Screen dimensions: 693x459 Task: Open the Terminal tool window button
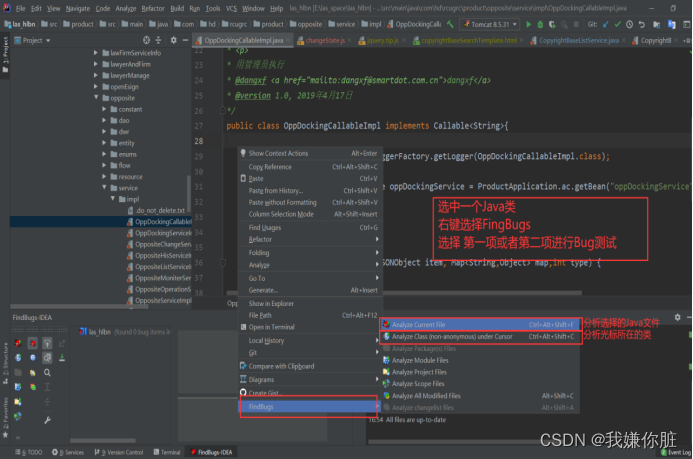[x=167, y=452]
